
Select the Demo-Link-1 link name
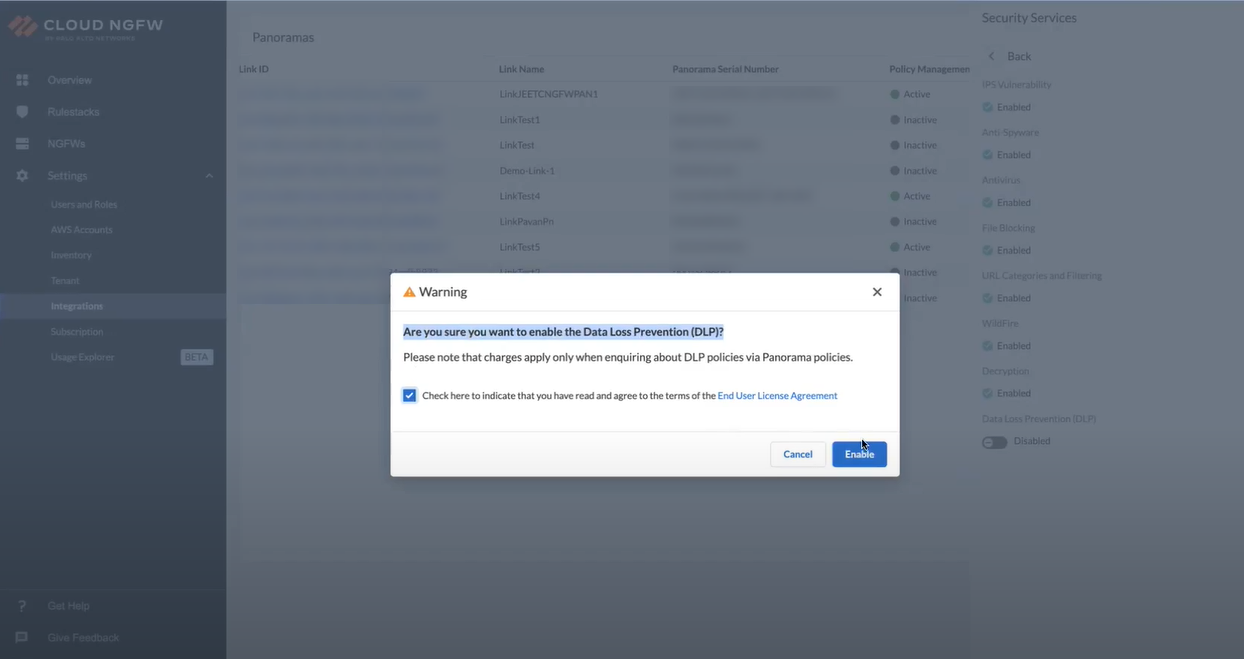click(x=527, y=171)
